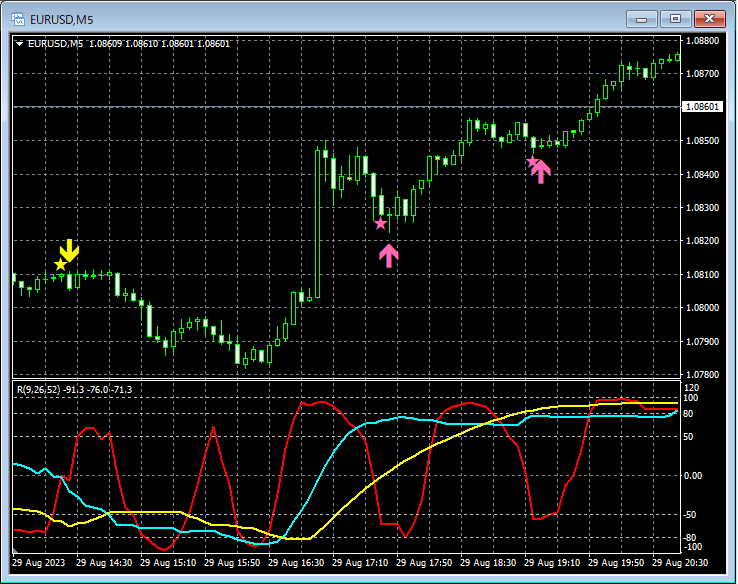Click the 29 Aug 19:10 time label

pos(552,563)
